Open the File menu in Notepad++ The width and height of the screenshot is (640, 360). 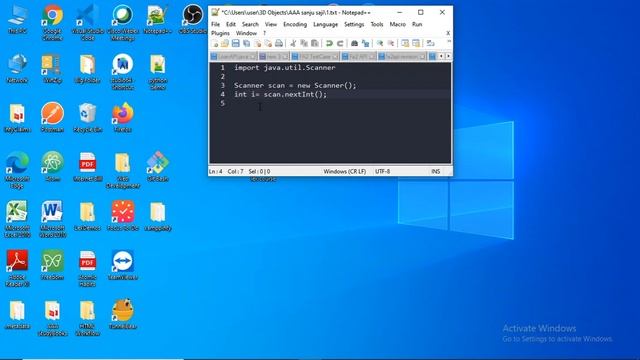click(x=216, y=24)
